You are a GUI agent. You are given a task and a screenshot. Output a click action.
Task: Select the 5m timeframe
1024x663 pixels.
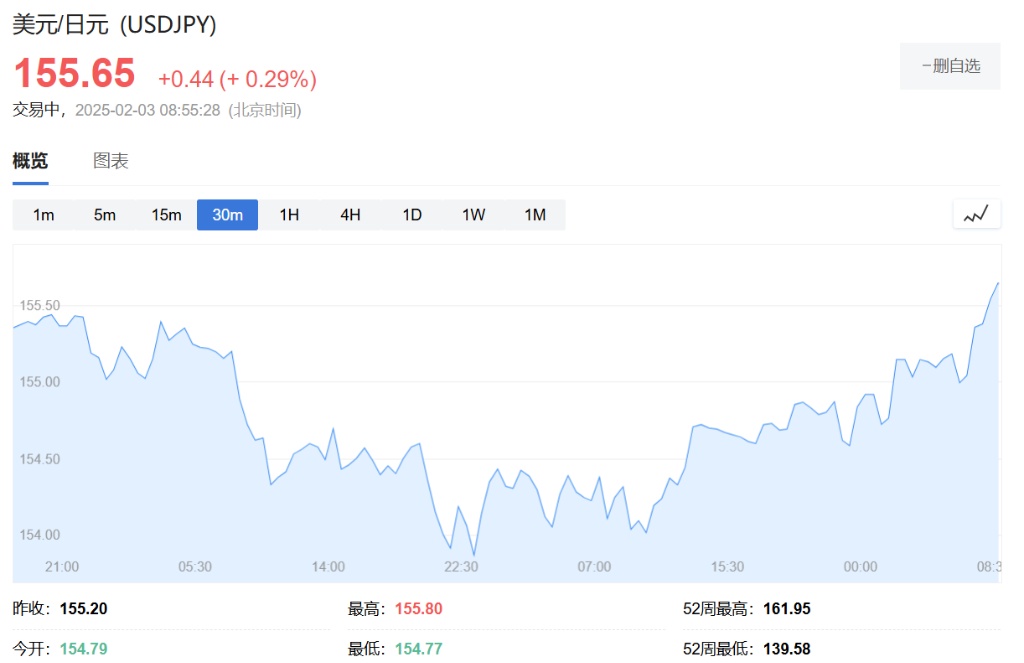coord(104,215)
